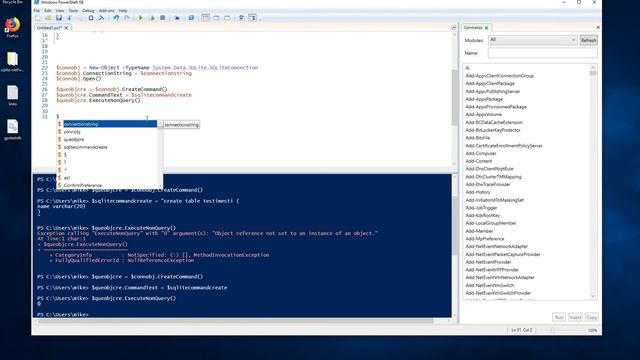640x360 pixels.
Task: Show Script Pane Maximized icon
Action: coord(227,18)
